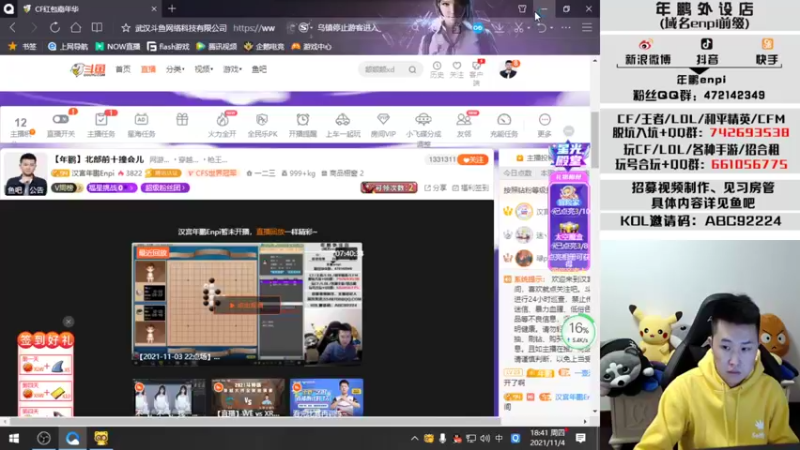The image size is (800, 450).
Task: Open the 超级粉丝团 badge
Action: (x=165, y=188)
